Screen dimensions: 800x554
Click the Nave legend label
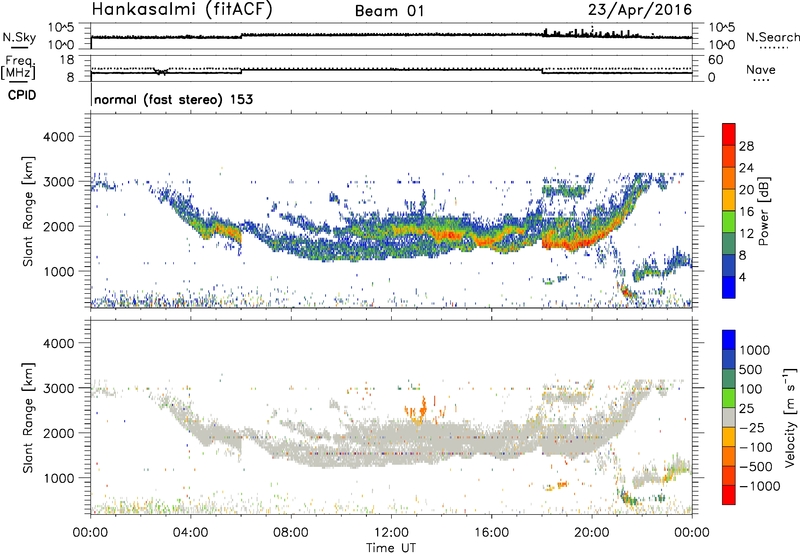click(761, 69)
